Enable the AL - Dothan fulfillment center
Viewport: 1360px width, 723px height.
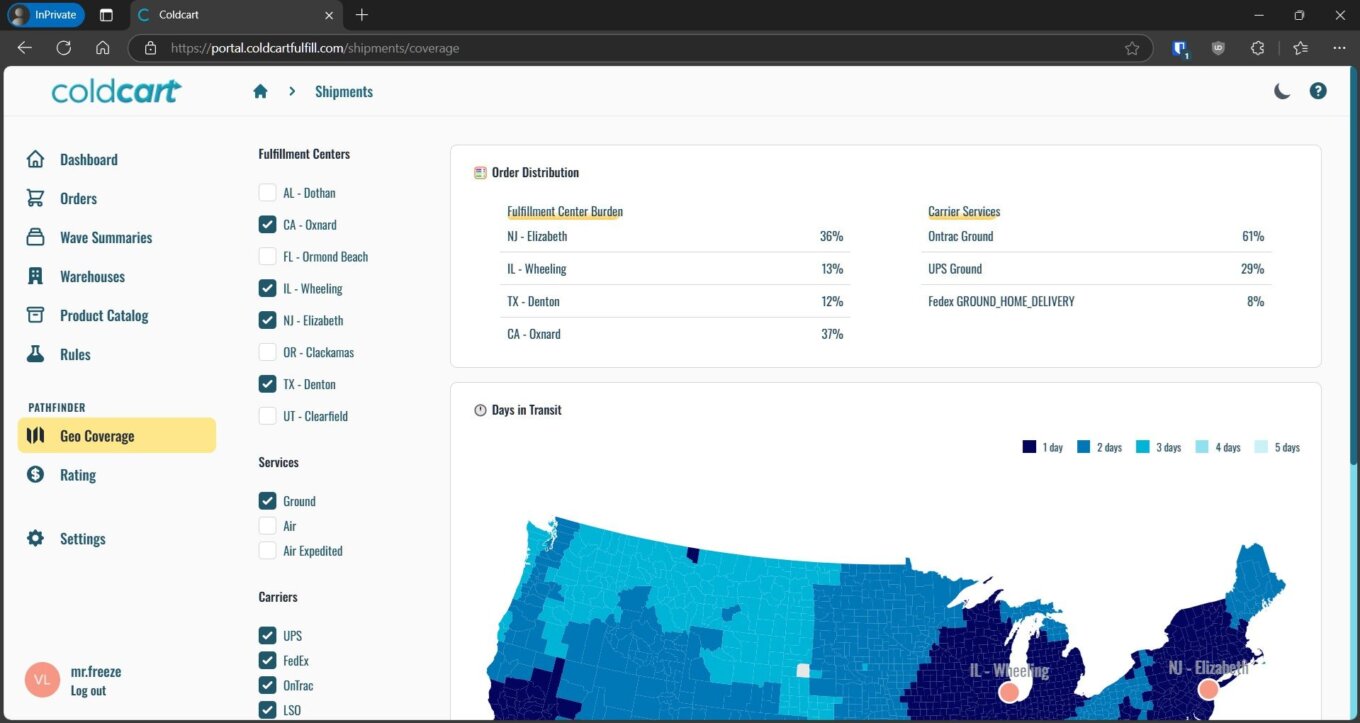click(267, 192)
